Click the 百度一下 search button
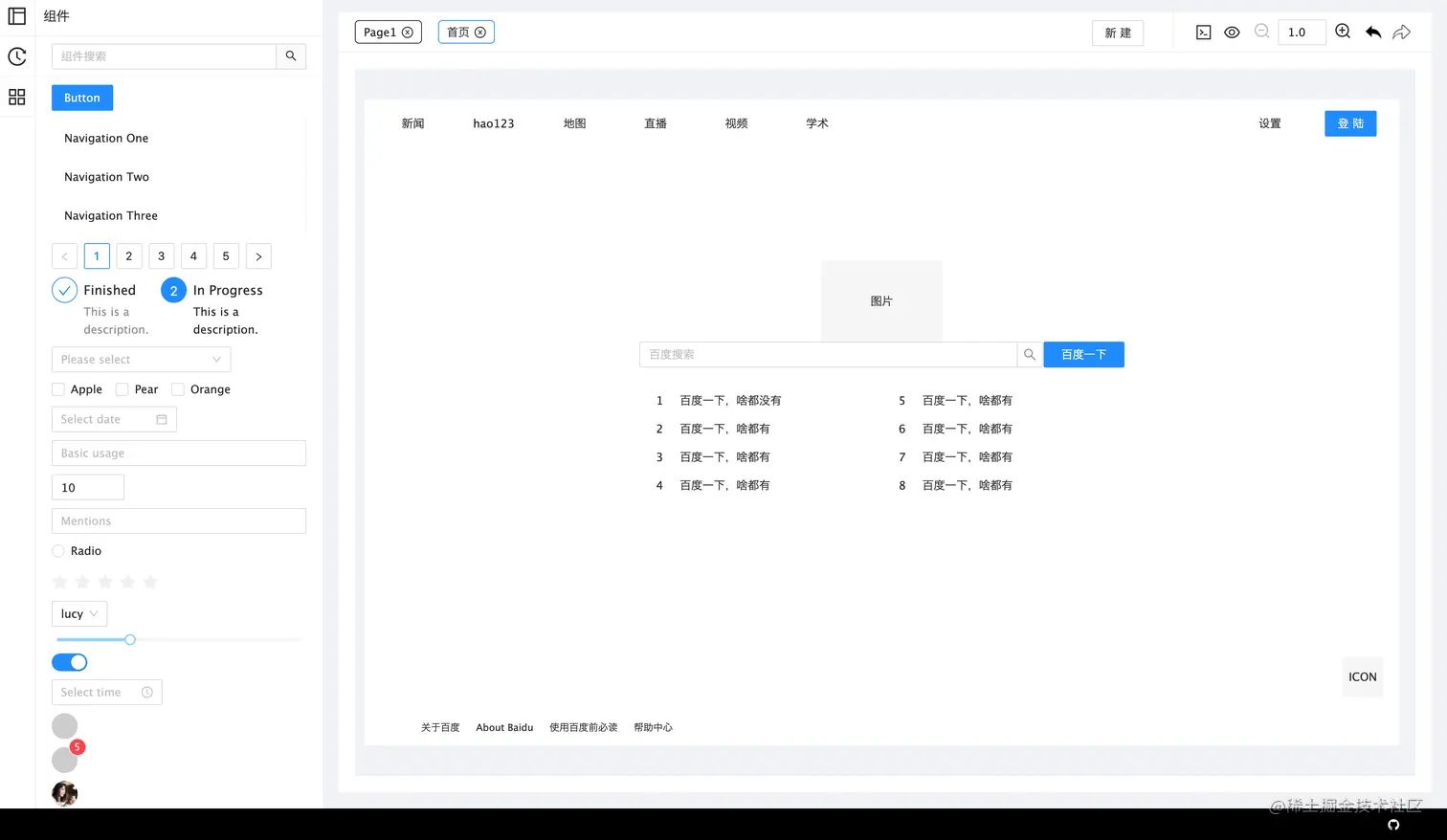The image size is (1447, 840). (1083, 355)
